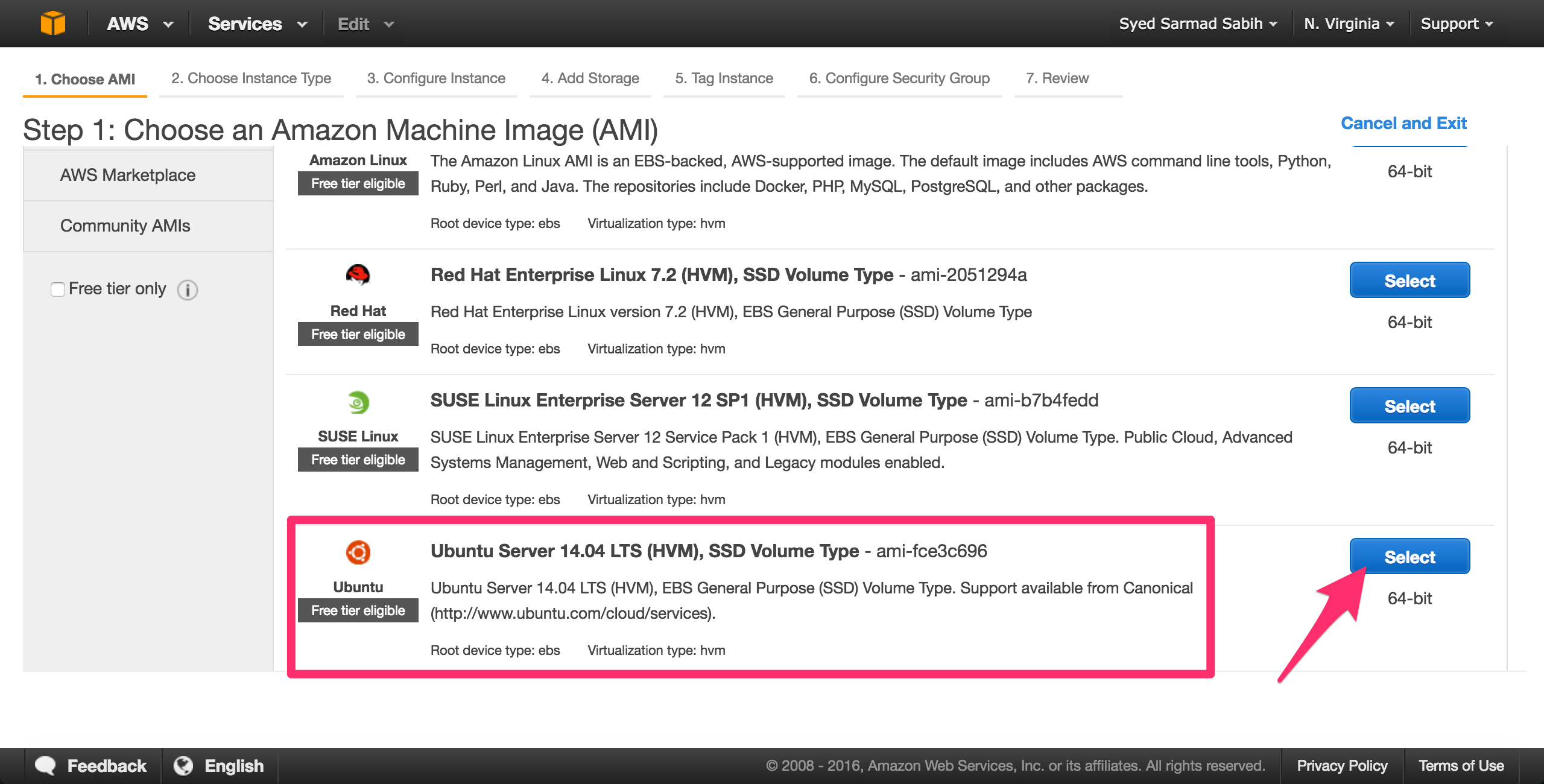Expand the Services dropdown
Screen dimensions: 1544x784
click(x=258, y=24)
